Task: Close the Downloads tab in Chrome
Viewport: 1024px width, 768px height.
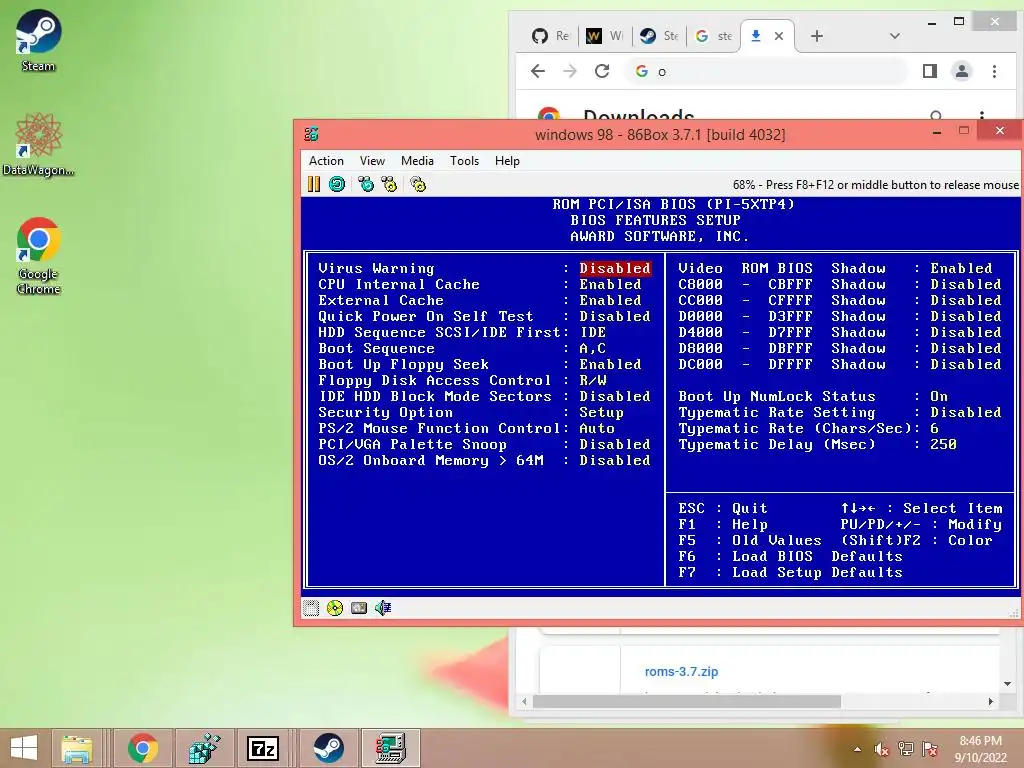Action: [778, 36]
